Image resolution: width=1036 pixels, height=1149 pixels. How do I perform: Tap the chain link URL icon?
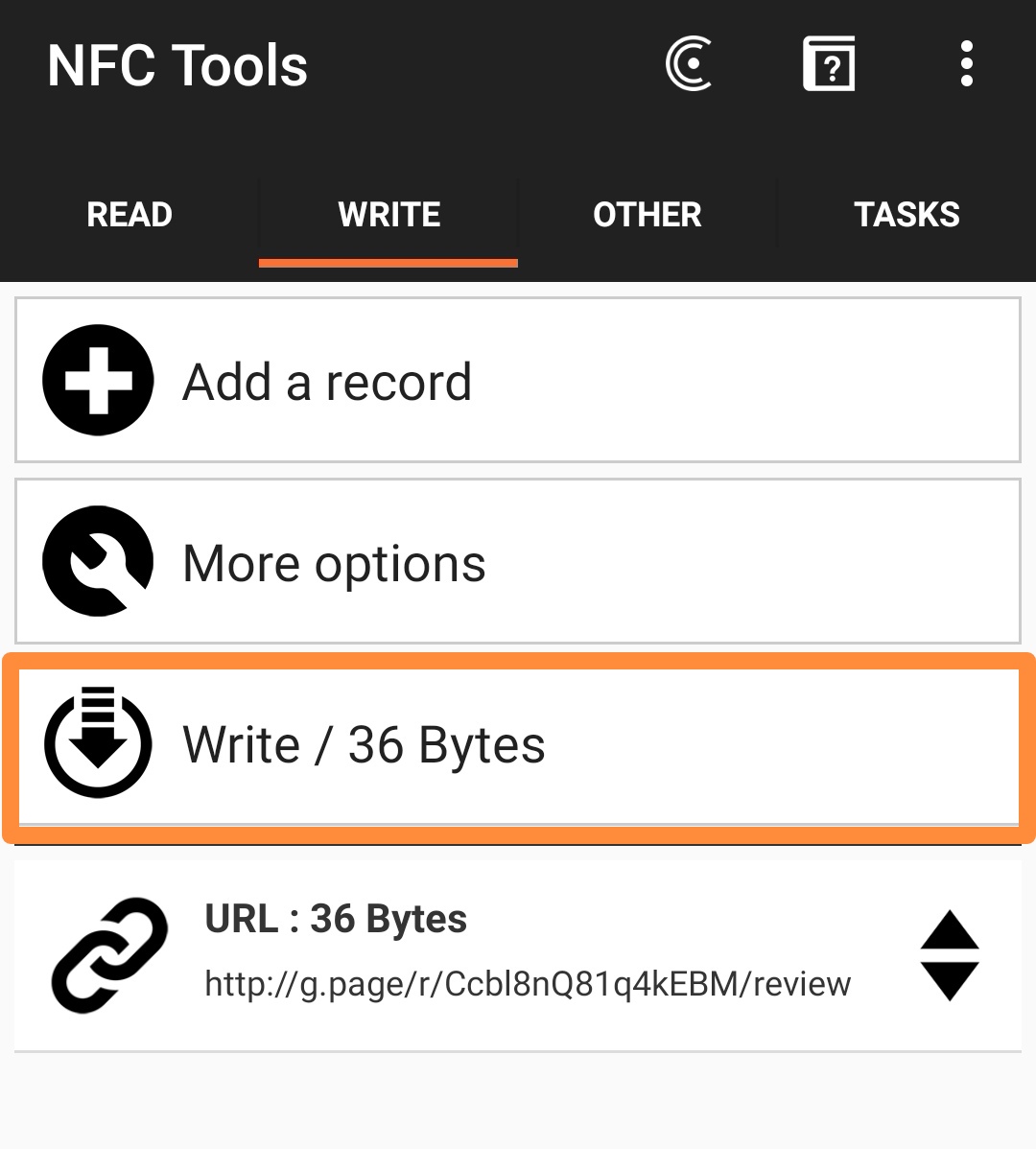[x=110, y=955]
